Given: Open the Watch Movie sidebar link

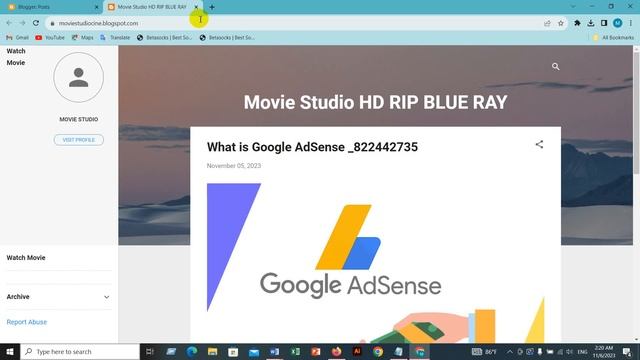Looking at the screenshot, I should tap(26, 258).
